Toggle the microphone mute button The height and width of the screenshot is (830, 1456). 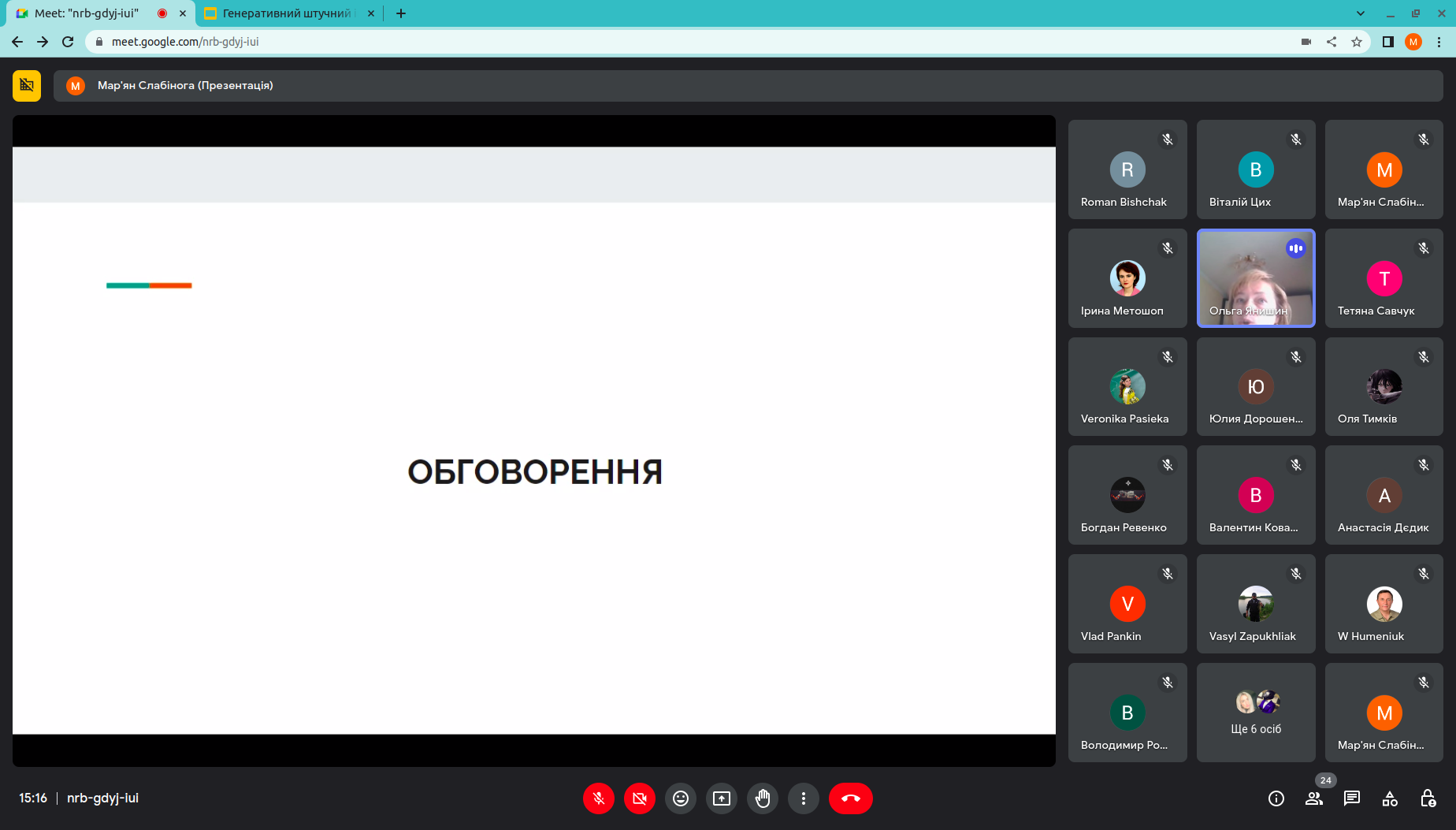598,798
